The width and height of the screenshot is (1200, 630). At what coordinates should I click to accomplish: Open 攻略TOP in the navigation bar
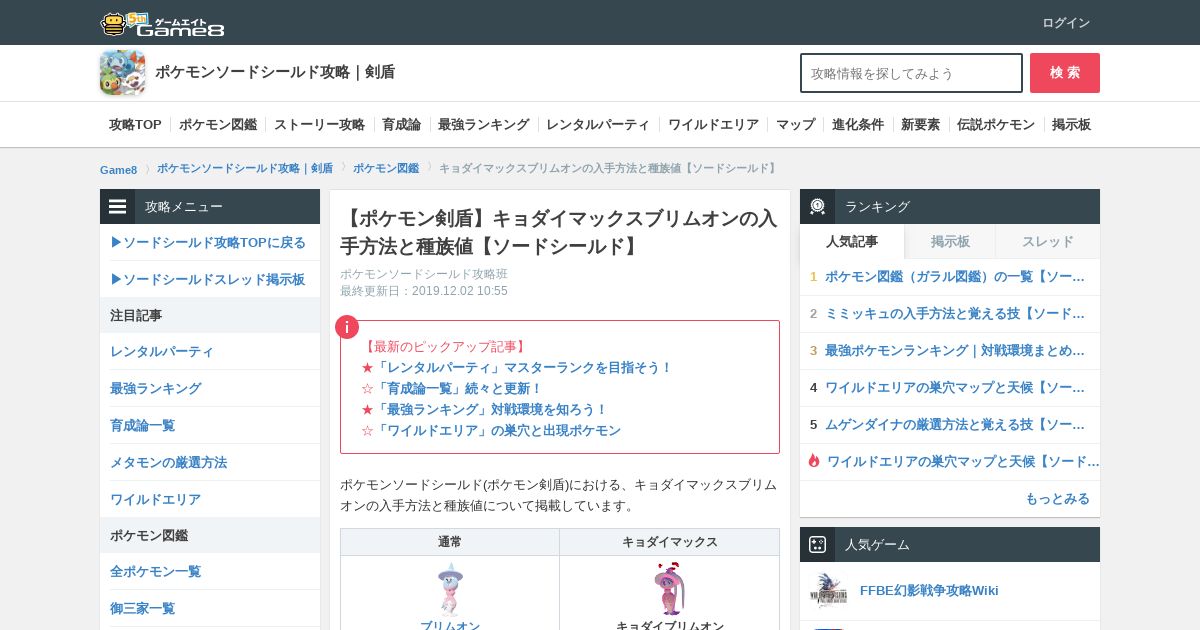coord(135,125)
